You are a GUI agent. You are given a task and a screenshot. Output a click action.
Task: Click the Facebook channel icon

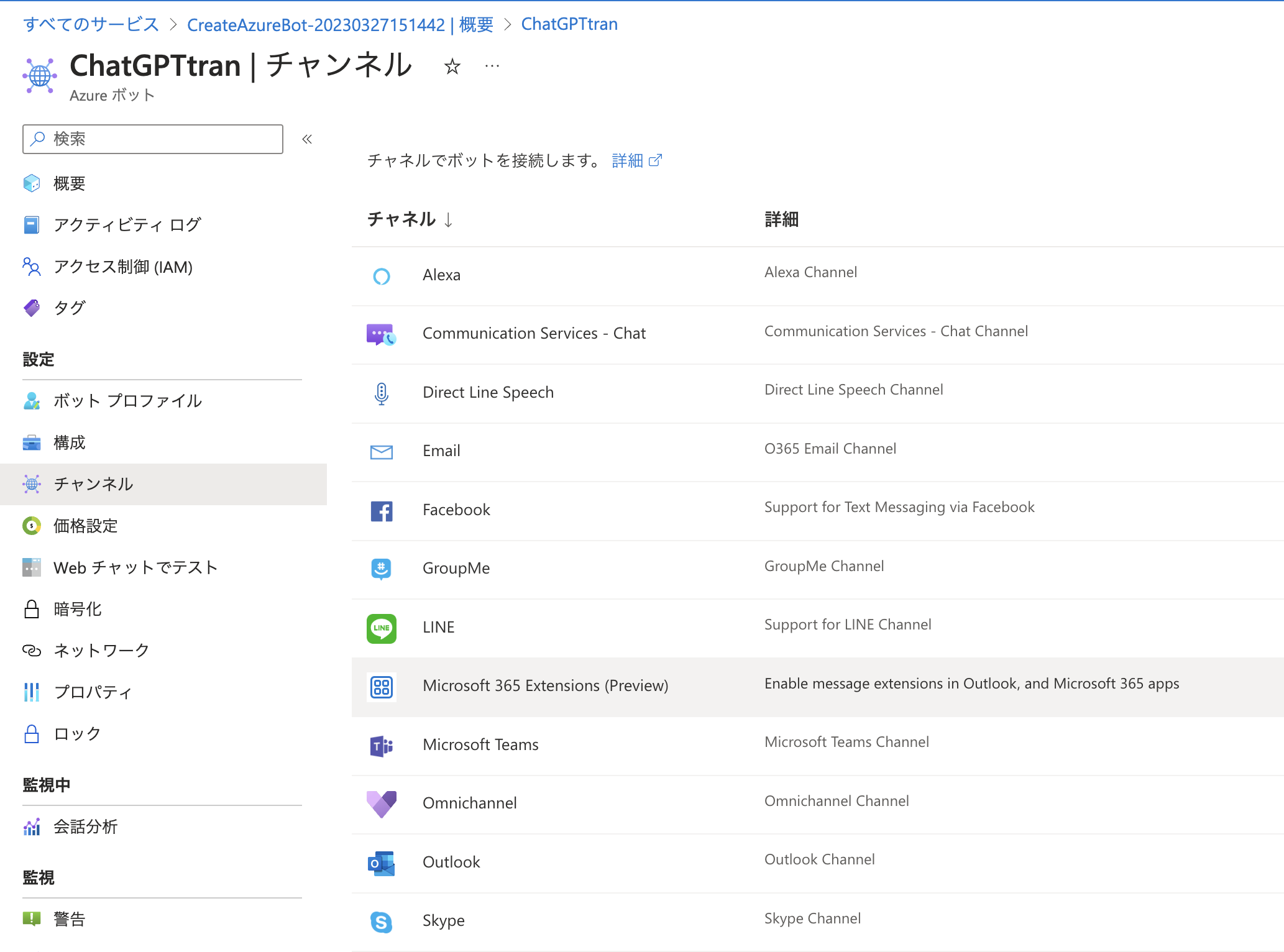click(381, 511)
